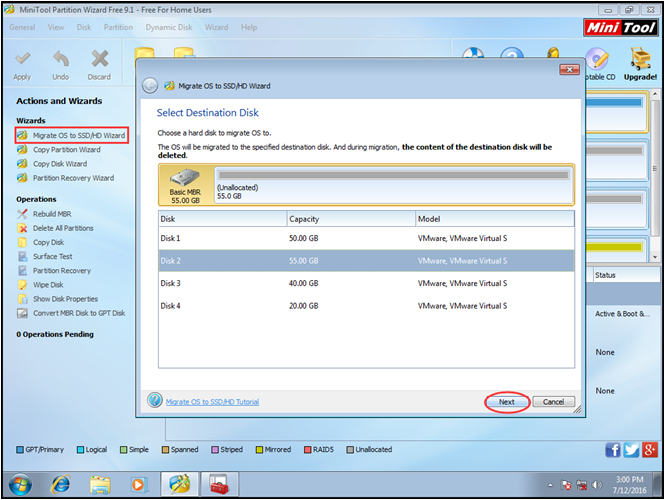Open Partition Recovery Wizard in sidebar

pyautogui.click(x=66, y=178)
